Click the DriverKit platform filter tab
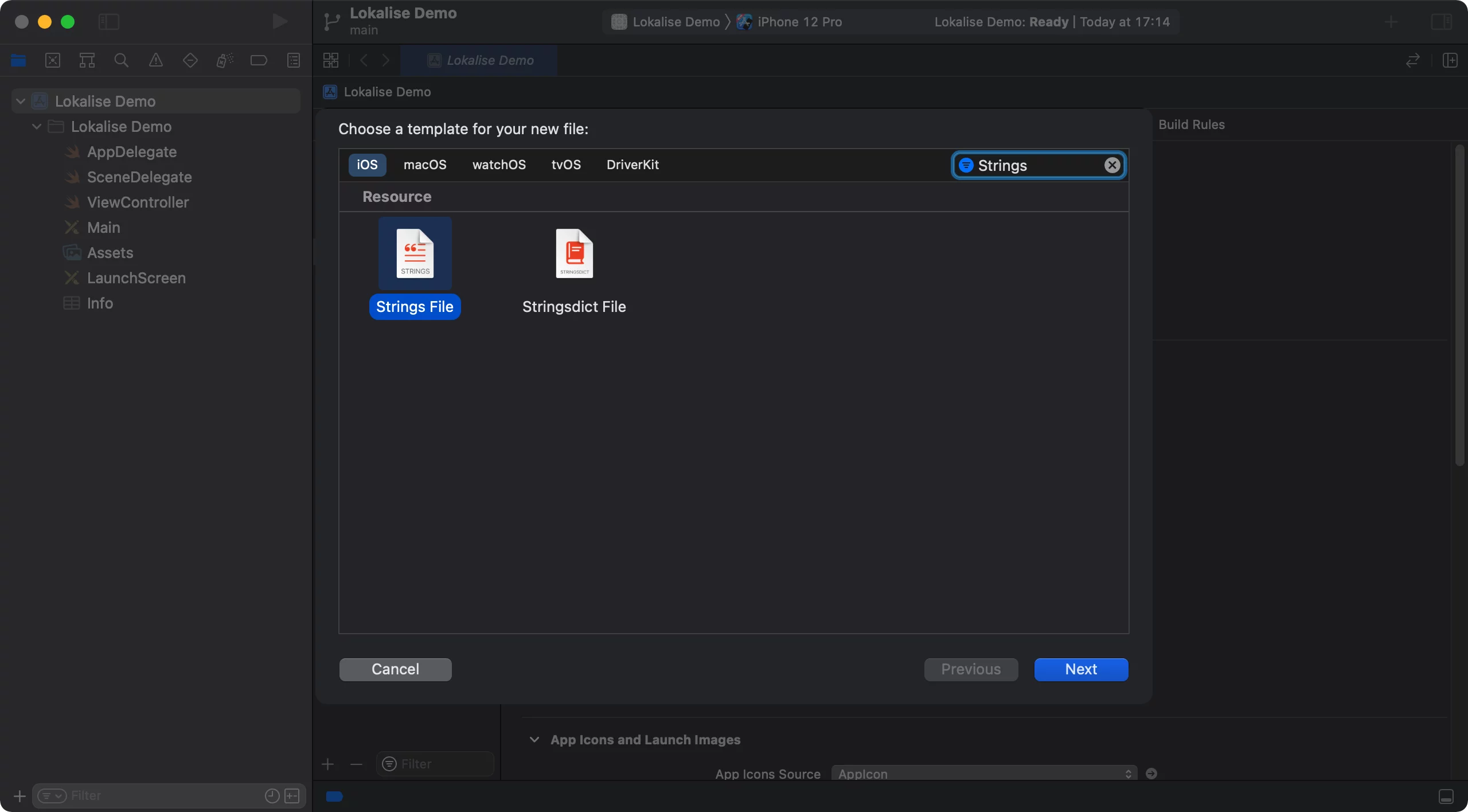1468x812 pixels. click(x=633, y=165)
